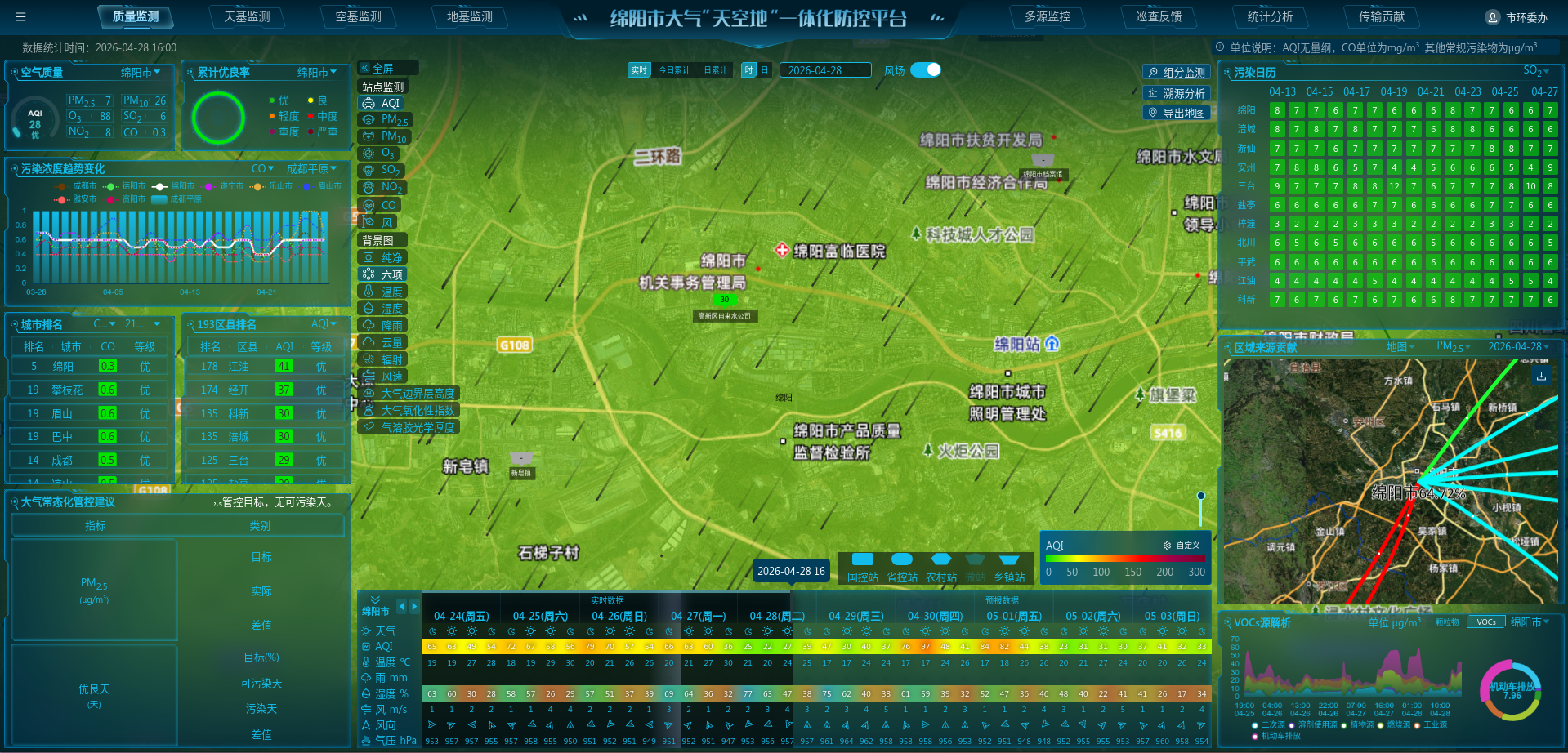Collapse the layer panel with 全屏 arrow
1568x753 pixels.
[x=365, y=69]
